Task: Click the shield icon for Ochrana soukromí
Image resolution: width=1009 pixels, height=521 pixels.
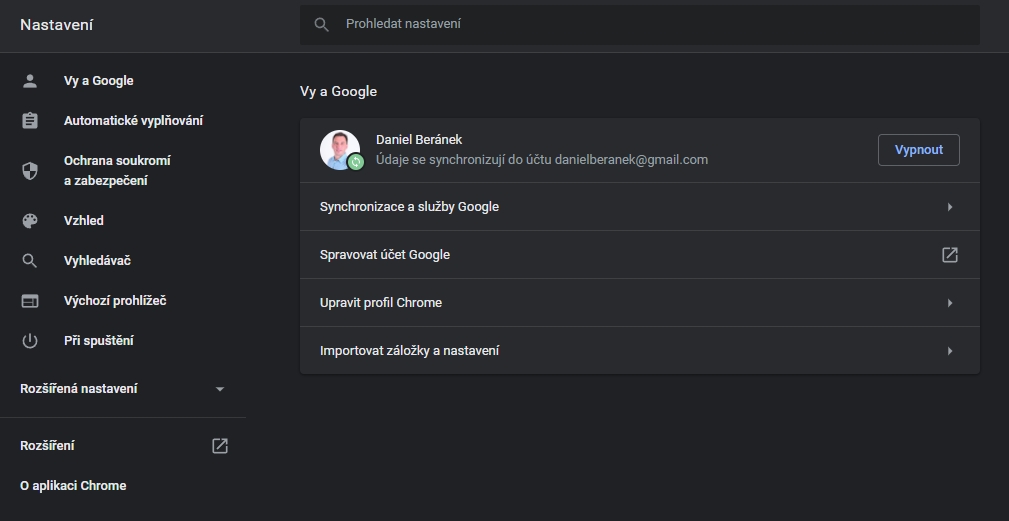Action: [x=30, y=171]
